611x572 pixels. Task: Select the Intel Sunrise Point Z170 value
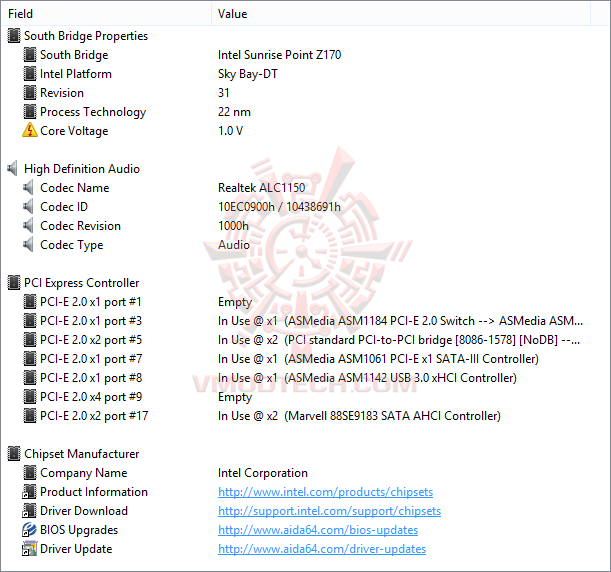(279, 55)
